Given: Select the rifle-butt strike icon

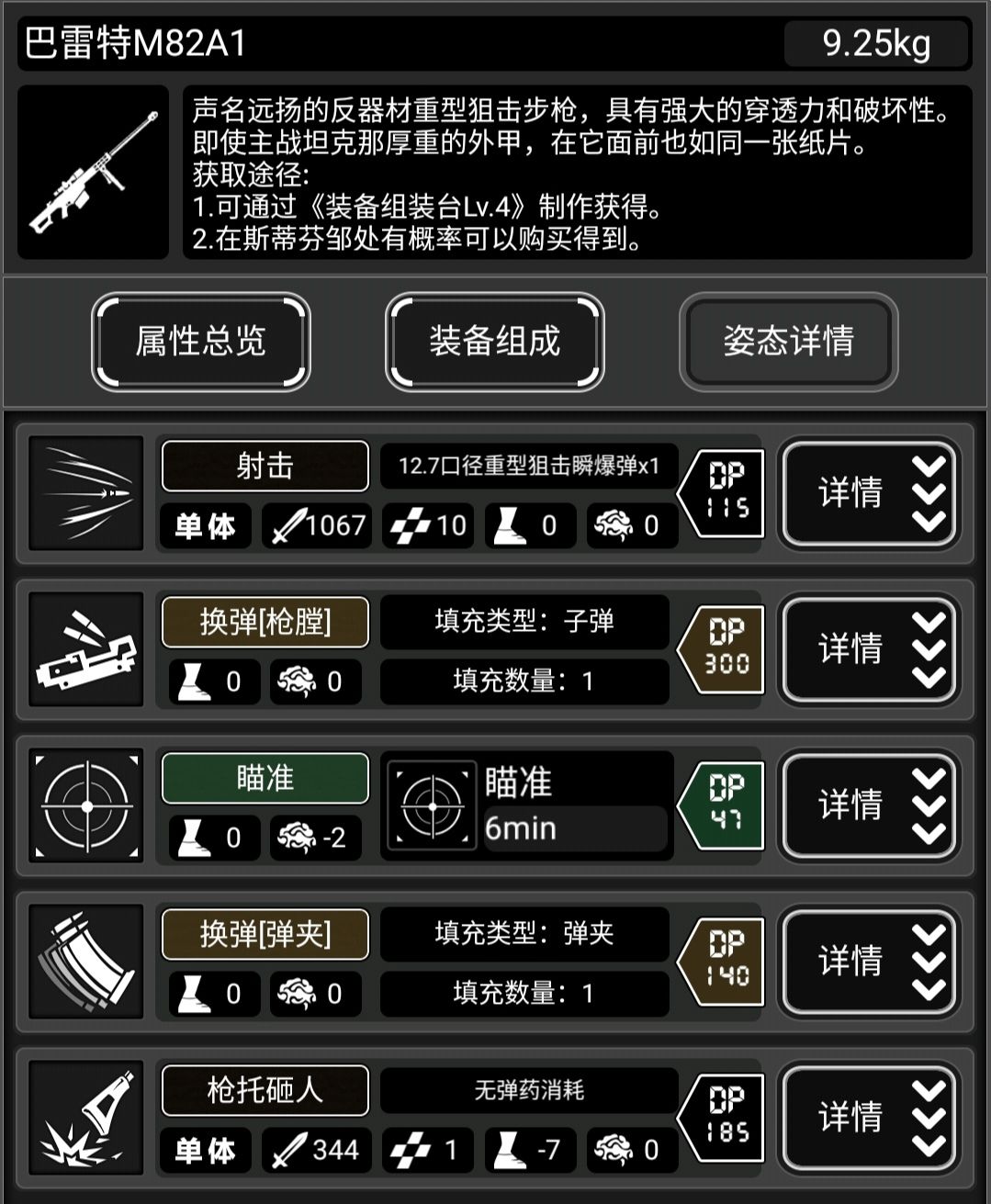Looking at the screenshot, I should click(86, 1118).
